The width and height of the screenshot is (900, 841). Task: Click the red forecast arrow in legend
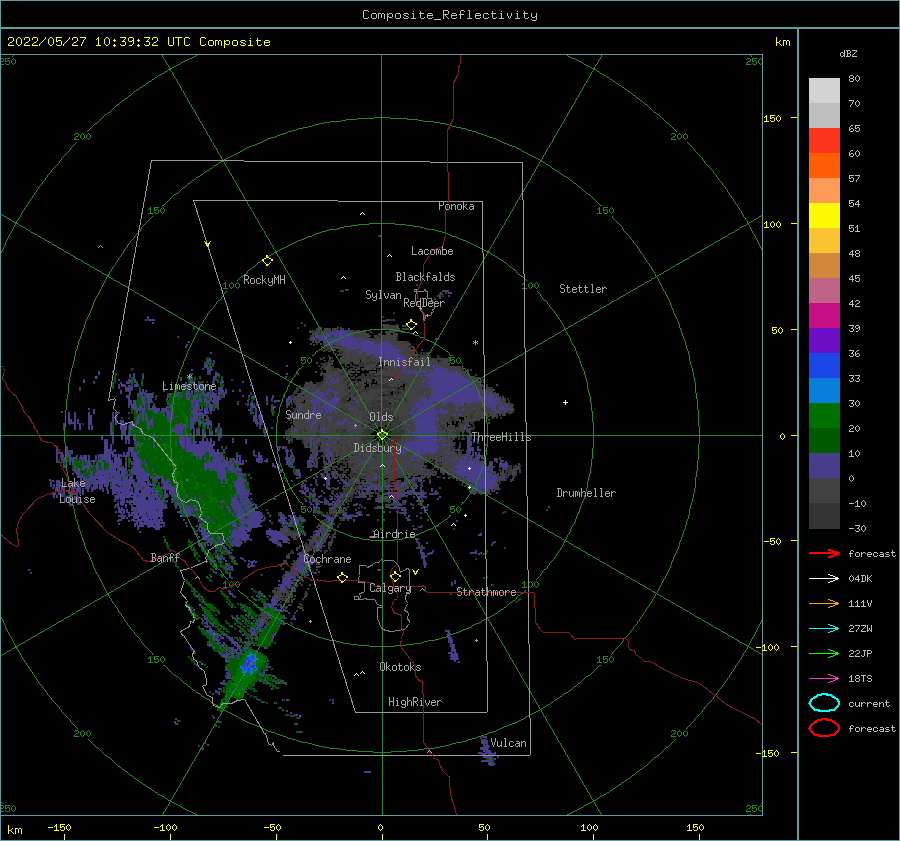[x=824, y=553]
